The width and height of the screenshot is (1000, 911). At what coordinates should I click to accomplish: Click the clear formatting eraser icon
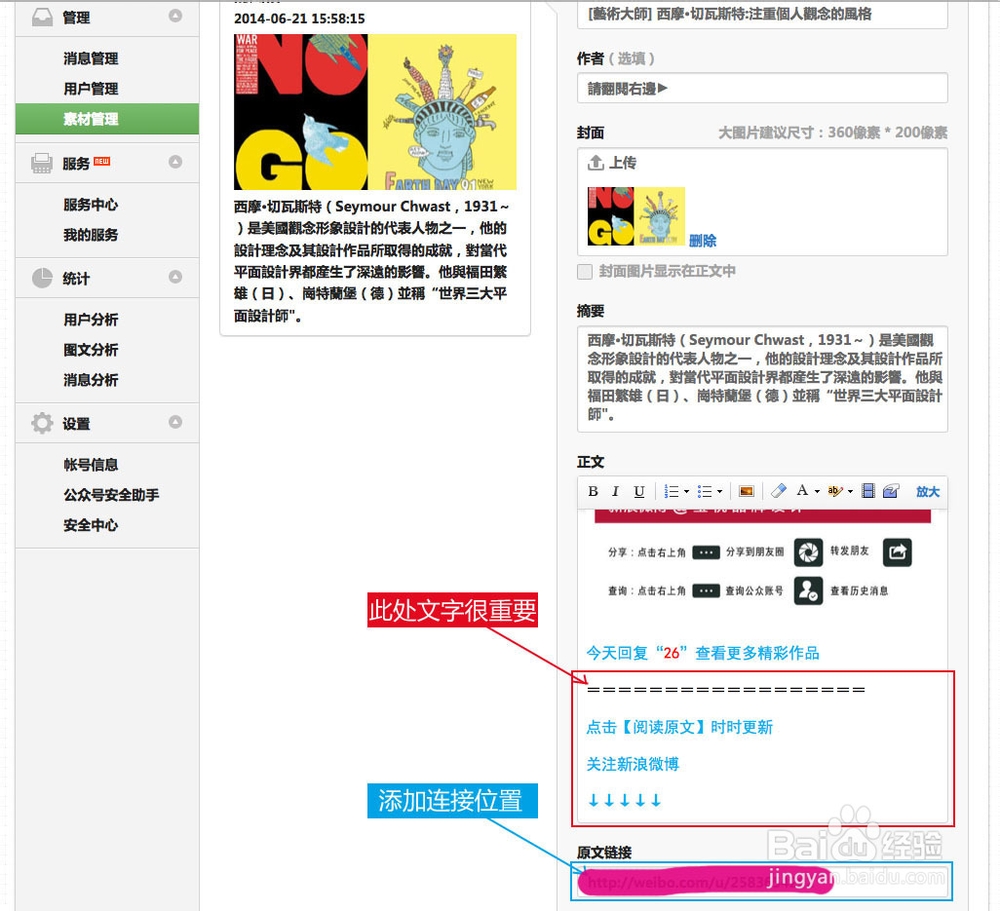(779, 491)
